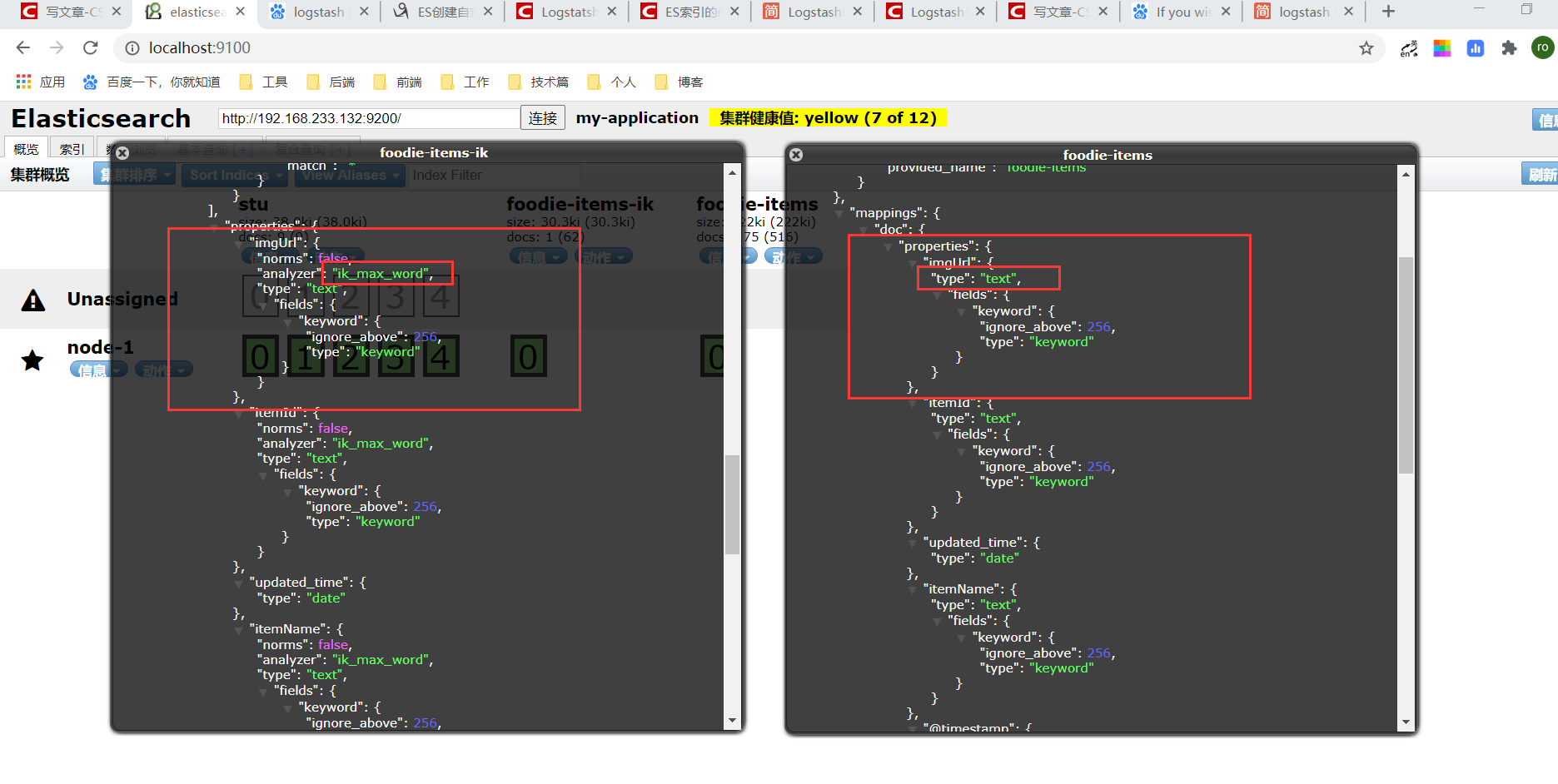Reload the localhost:9100 page

[90, 48]
